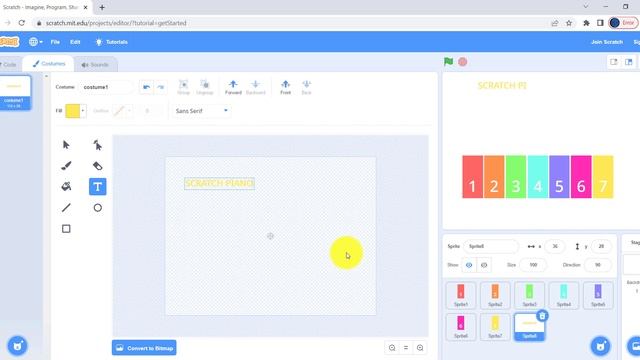Pick the Fill bucket tool
640x360 pixels.
tap(66, 187)
